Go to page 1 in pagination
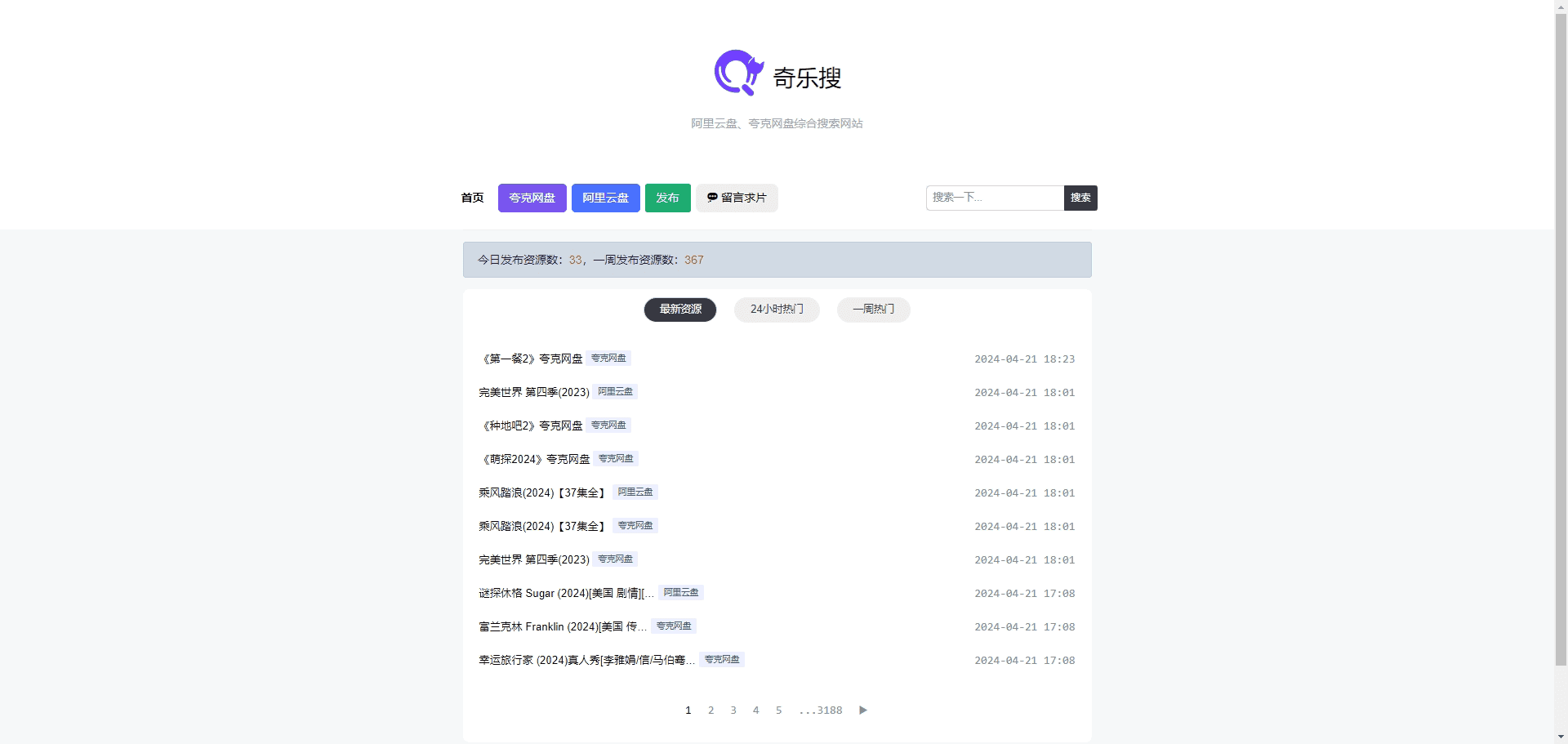 [x=688, y=711]
